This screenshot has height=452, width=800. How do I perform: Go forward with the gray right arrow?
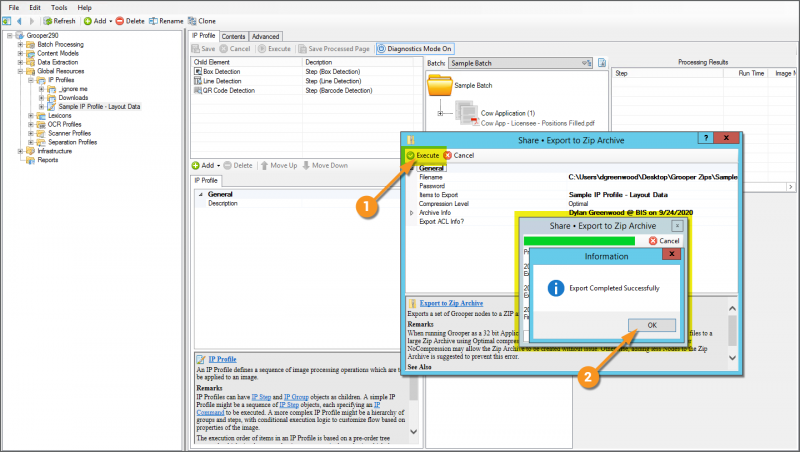point(32,21)
